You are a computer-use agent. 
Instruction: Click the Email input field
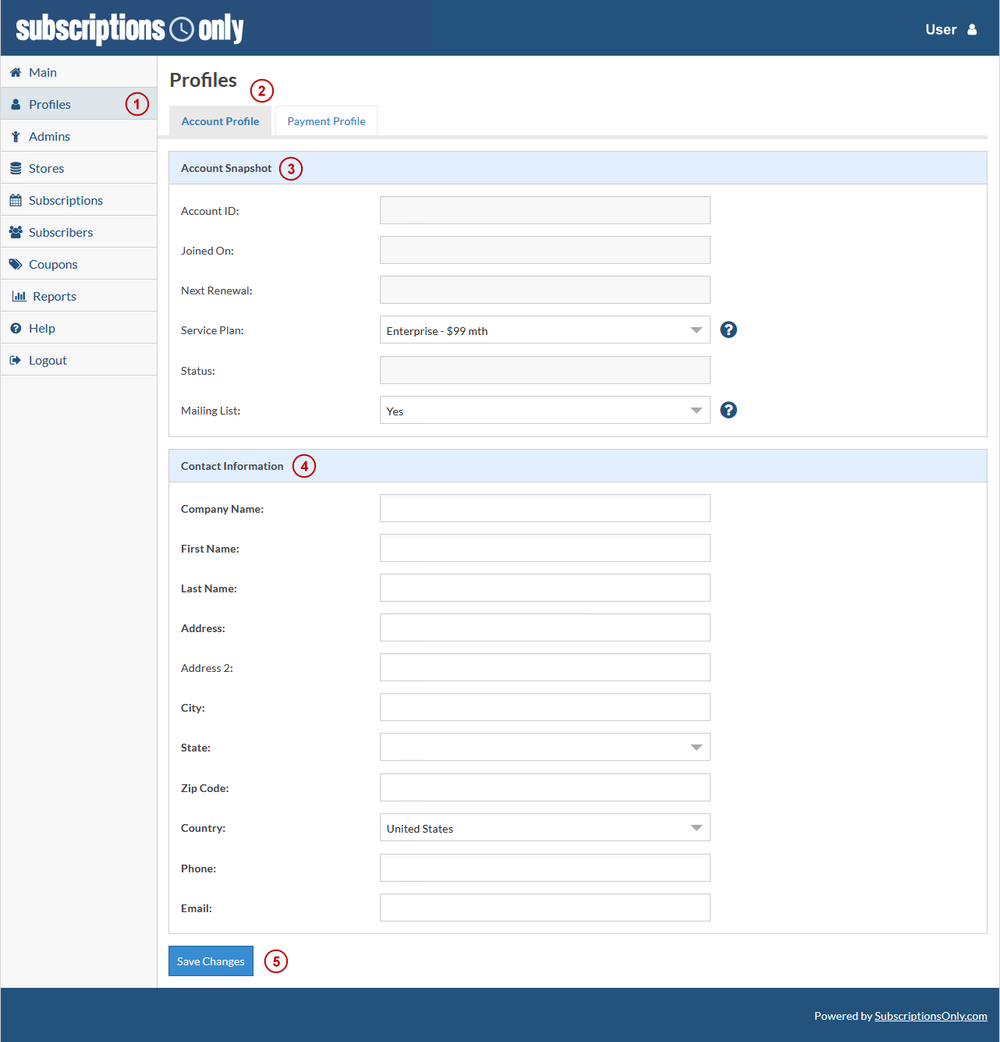(545, 907)
